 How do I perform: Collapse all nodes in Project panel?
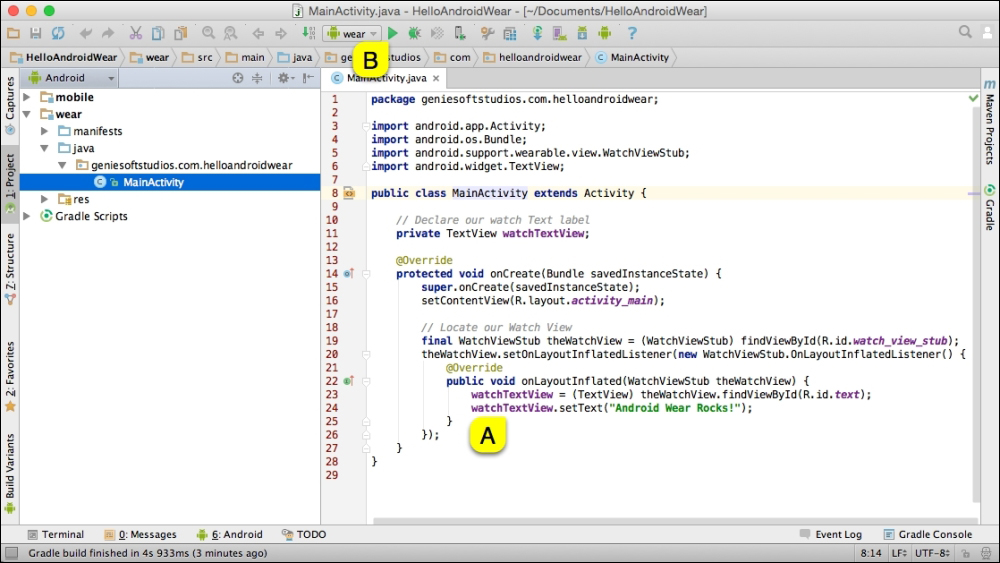(257, 78)
